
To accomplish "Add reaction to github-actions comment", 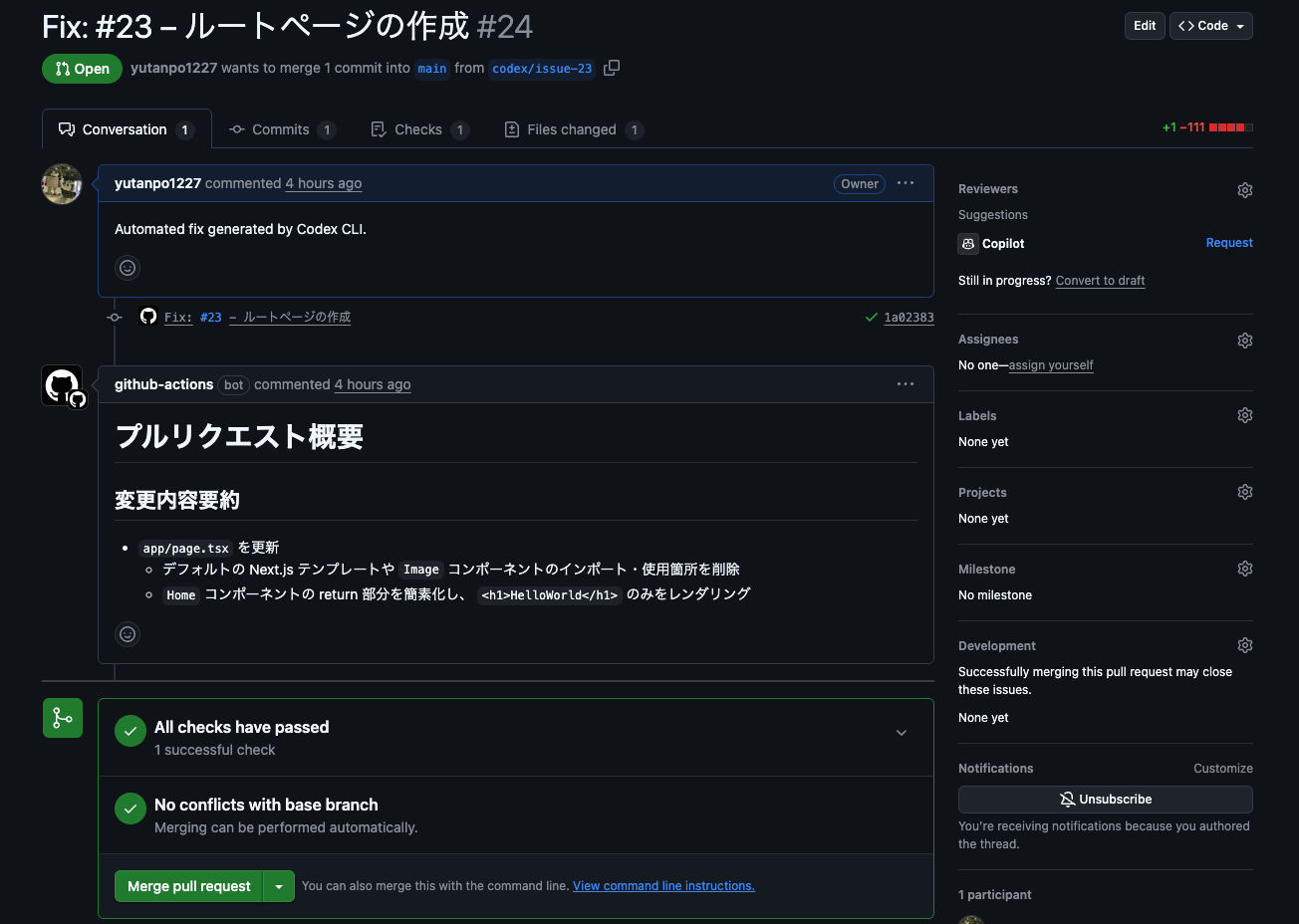I will click(128, 634).
